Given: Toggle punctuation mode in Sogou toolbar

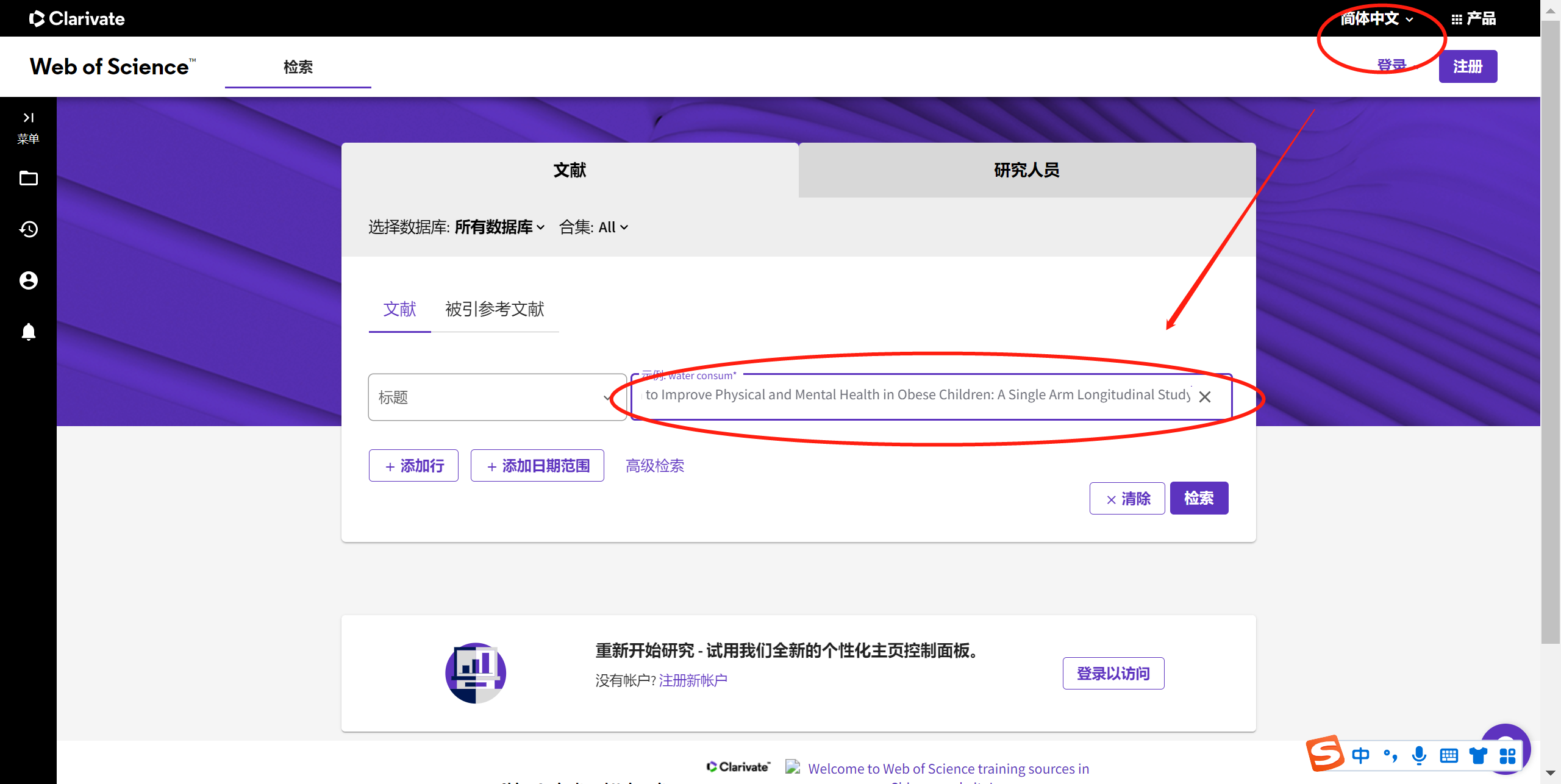Looking at the screenshot, I should point(1390,755).
